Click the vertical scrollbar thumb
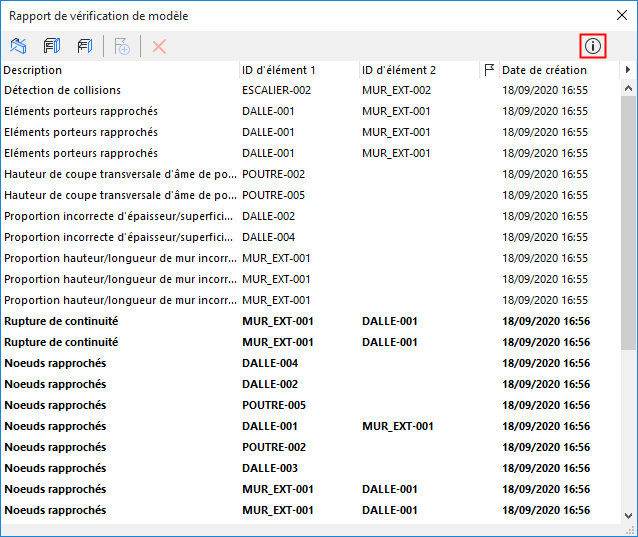 pyautogui.click(x=628, y=223)
